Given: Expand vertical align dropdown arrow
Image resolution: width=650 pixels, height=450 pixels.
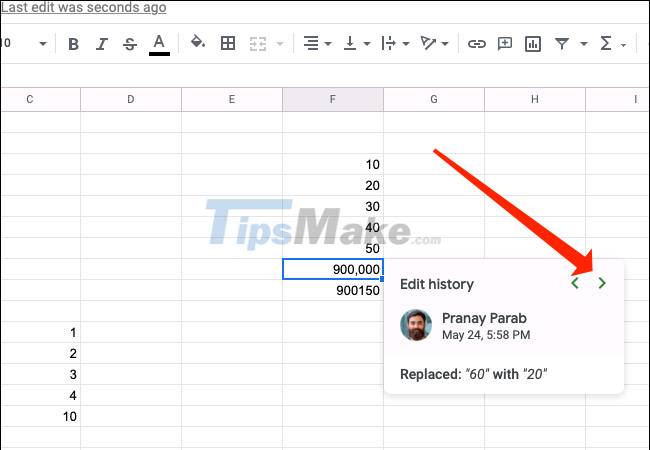Looking at the screenshot, I should click(x=367, y=44).
